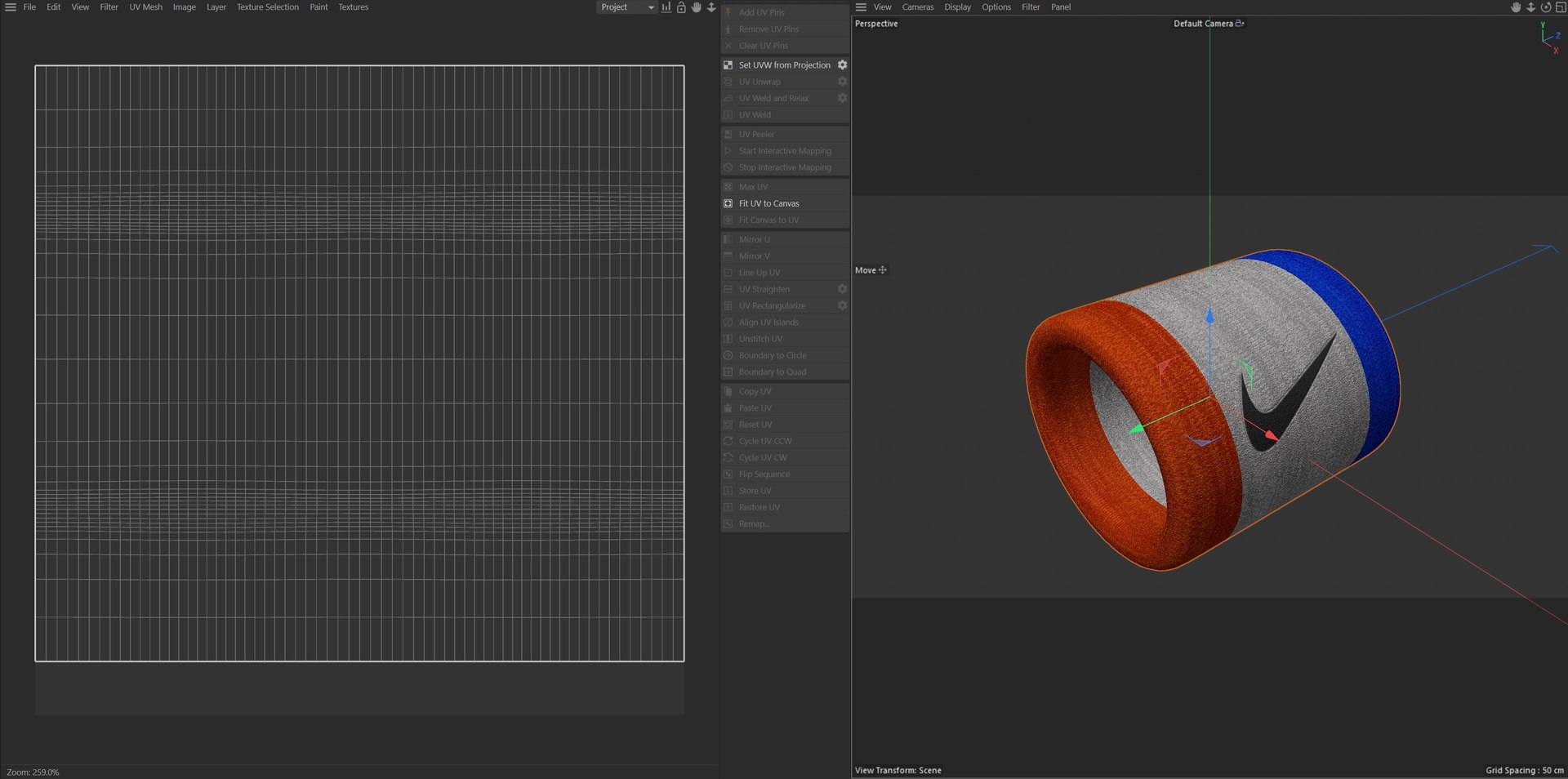Click the Default Camera label icon

coord(1240,24)
